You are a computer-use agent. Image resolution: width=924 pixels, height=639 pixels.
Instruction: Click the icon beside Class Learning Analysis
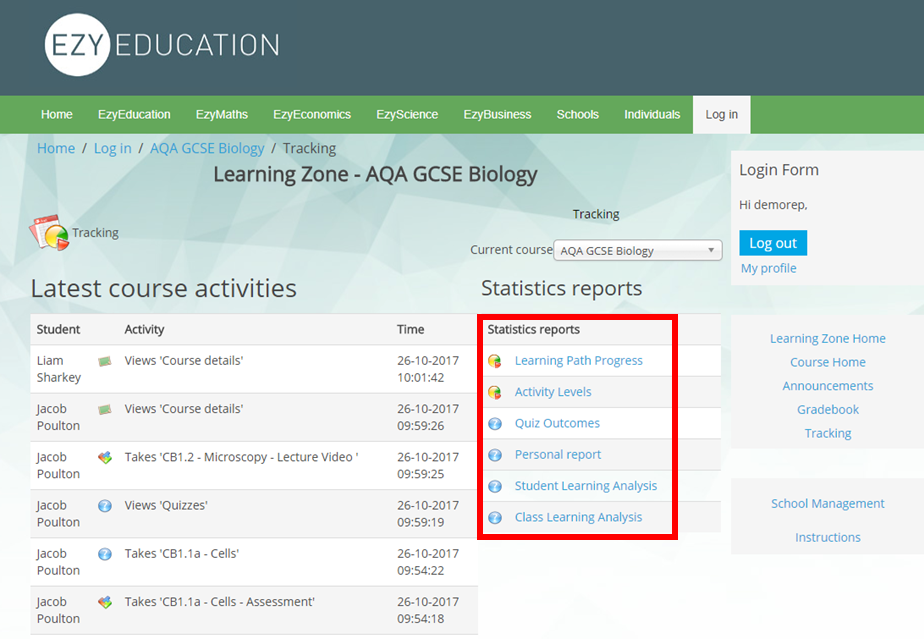(495, 517)
